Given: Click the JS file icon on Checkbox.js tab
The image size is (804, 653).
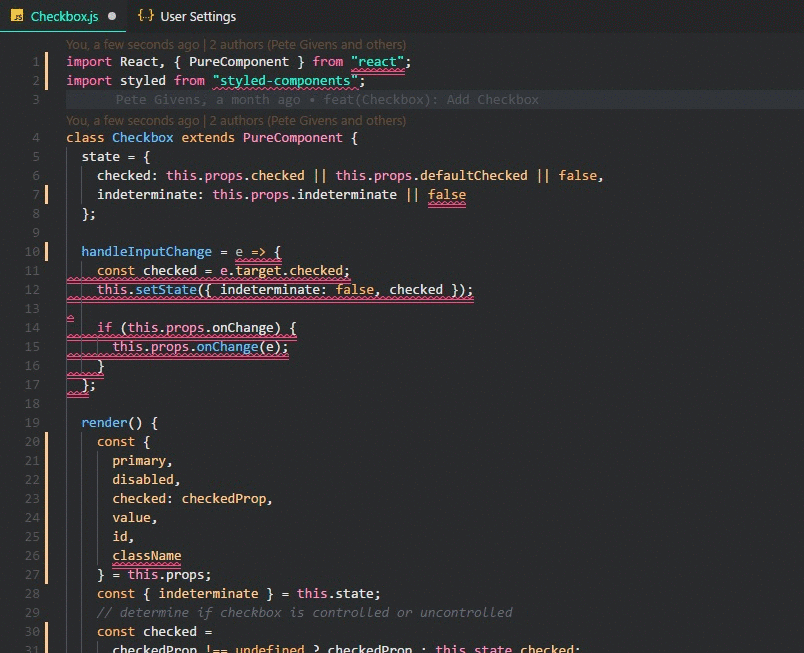Looking at the screenshot, I should click(17, 15).
